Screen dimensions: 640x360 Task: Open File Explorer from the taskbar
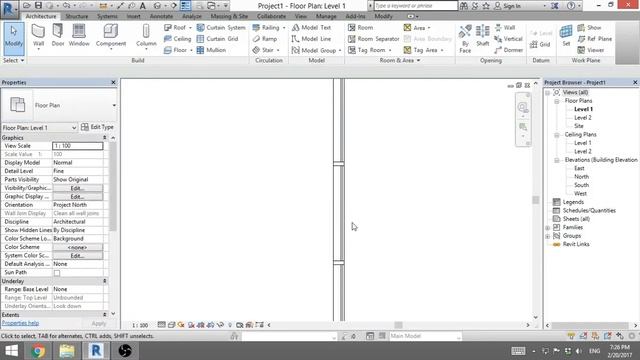[x=67, y=351]
